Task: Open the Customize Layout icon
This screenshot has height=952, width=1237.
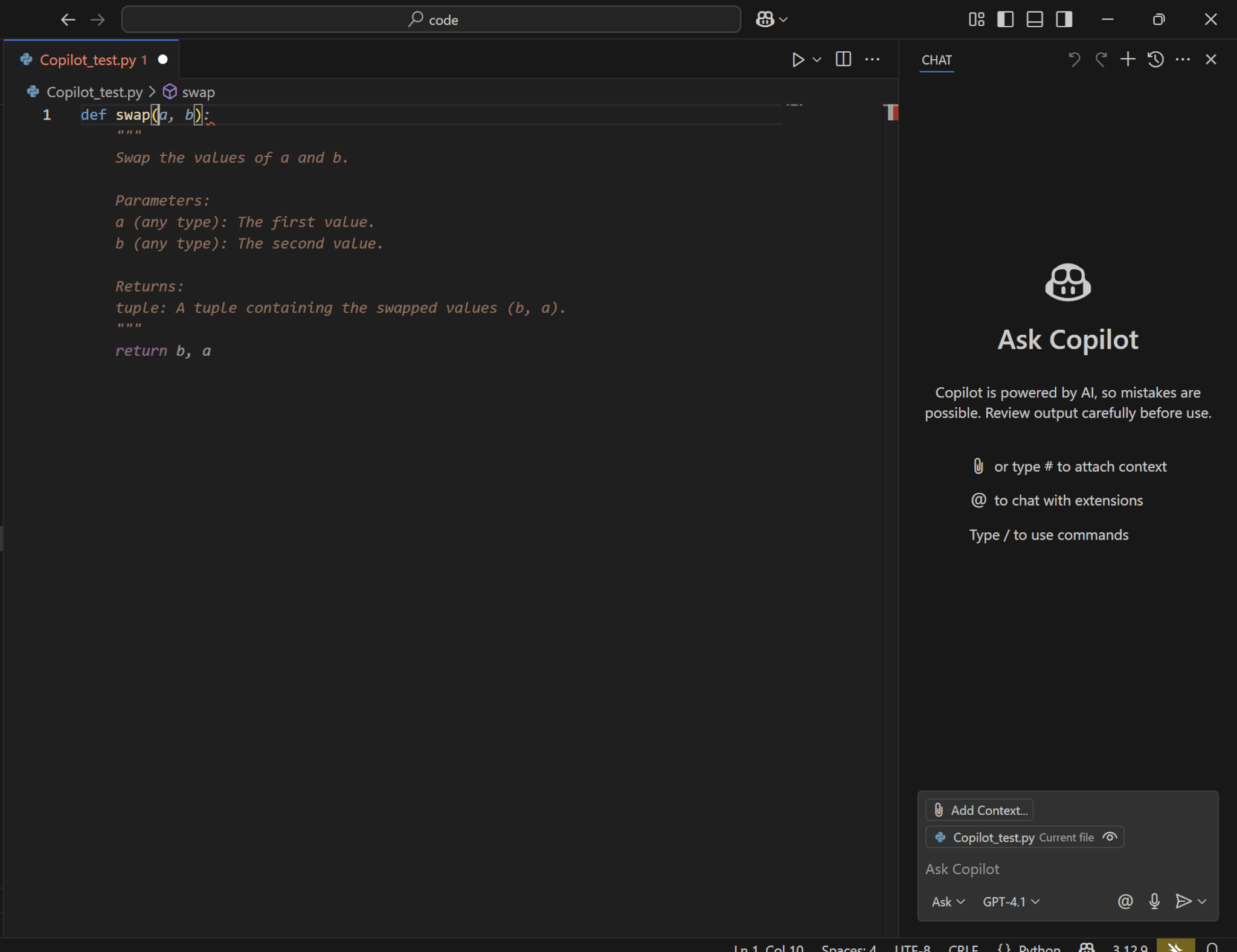Action: click(x=976, y=20)
